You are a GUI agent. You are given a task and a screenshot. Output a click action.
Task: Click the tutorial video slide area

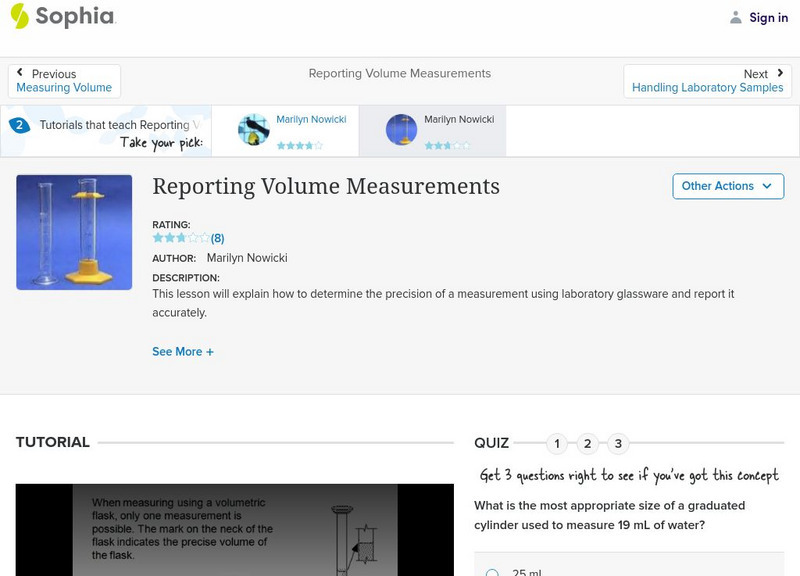click(x=235, y=530)
